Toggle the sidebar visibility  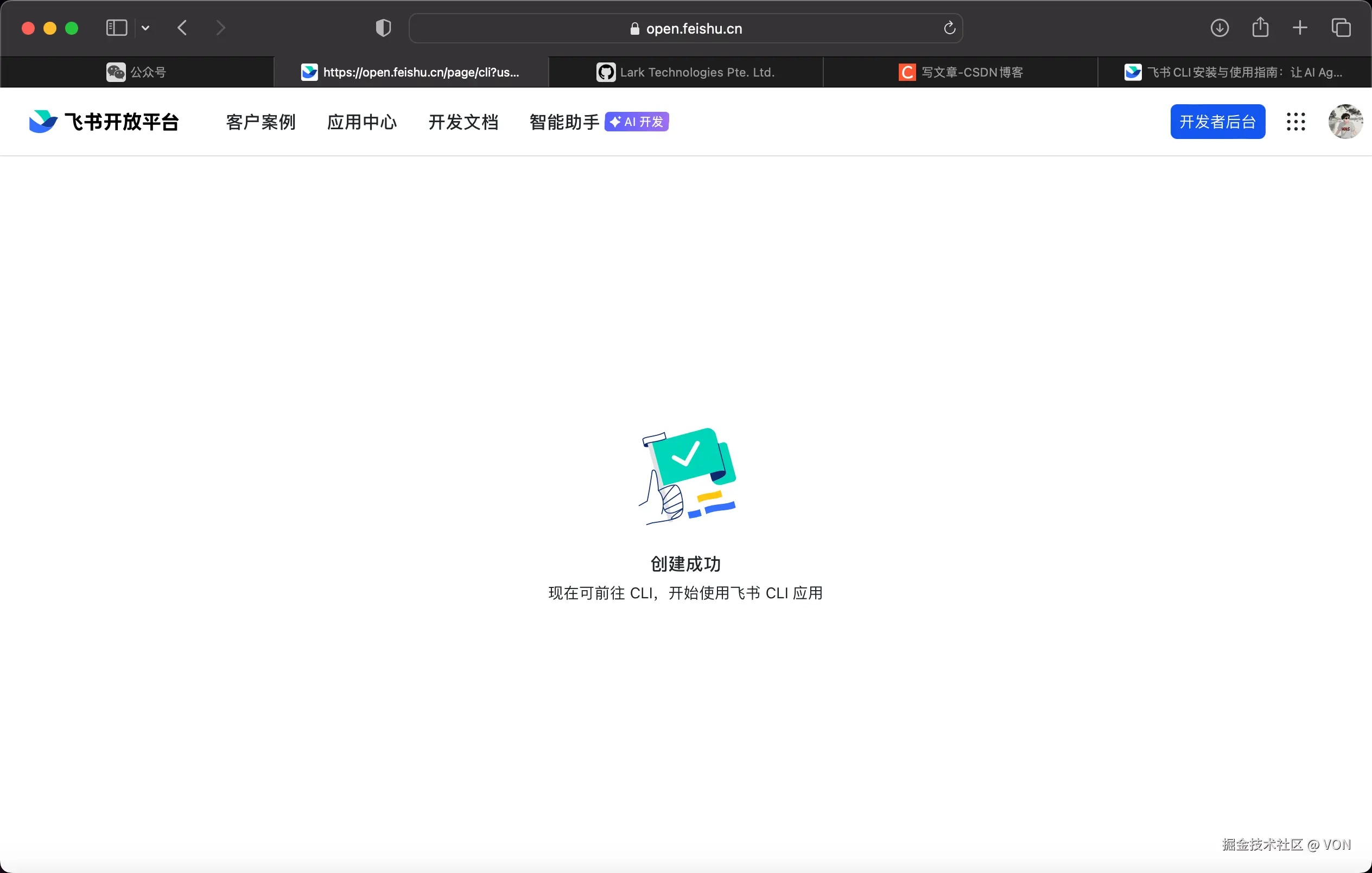[x=116, y=27]
